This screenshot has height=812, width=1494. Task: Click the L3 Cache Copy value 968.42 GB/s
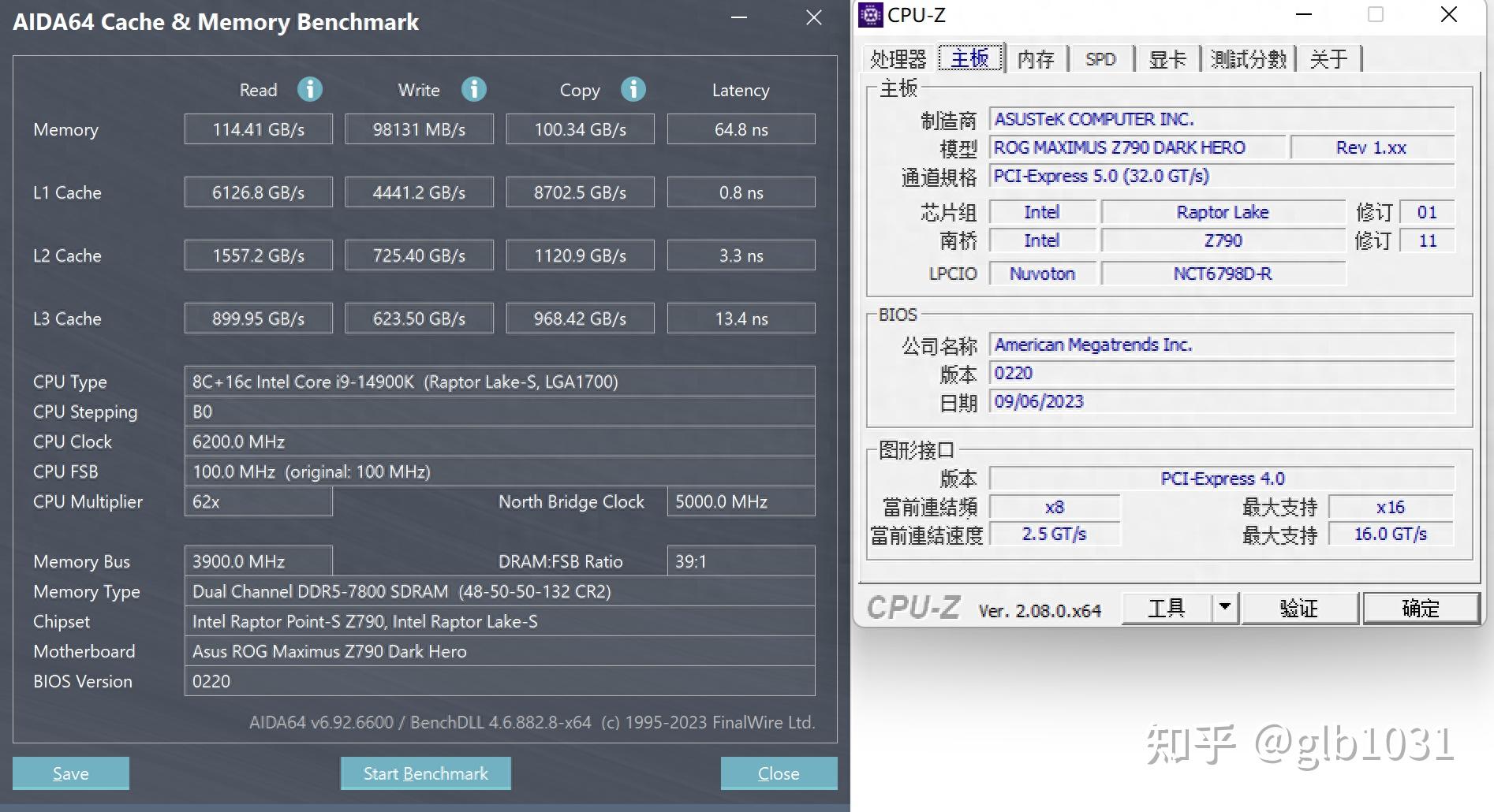[581, 318]
